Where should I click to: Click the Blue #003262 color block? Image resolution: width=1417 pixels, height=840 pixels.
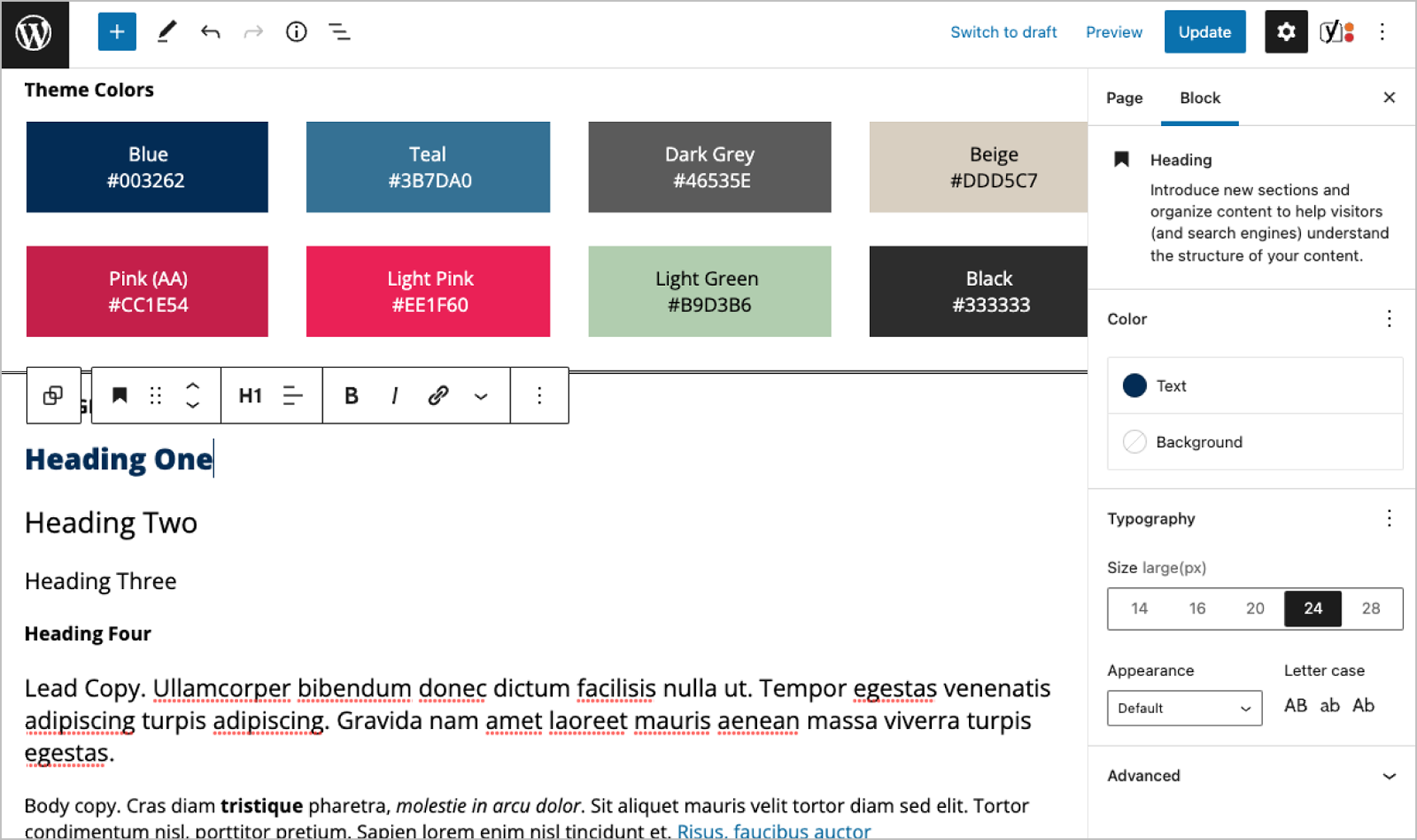pos(147,167)
